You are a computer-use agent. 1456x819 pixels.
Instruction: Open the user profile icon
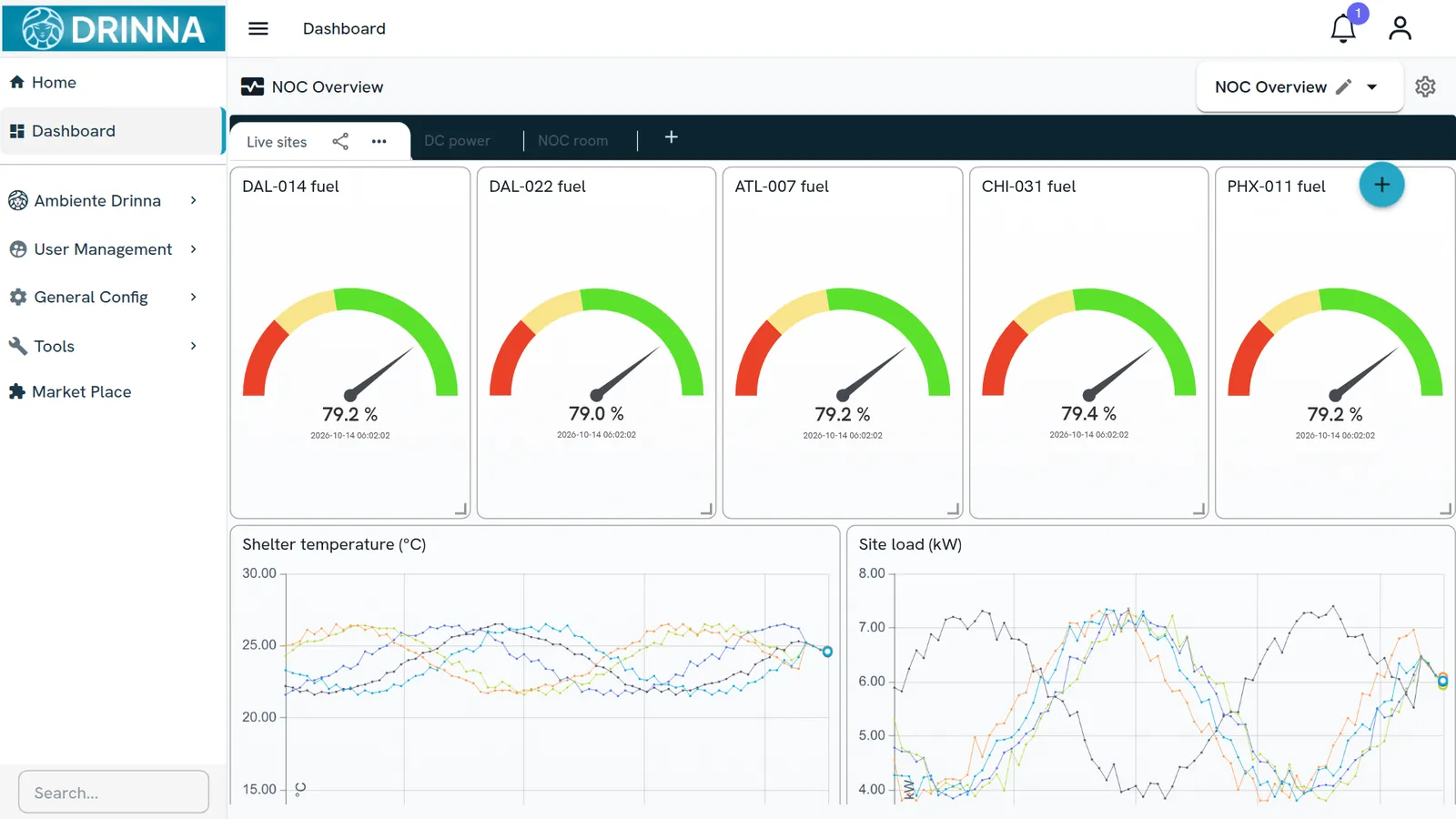click(x=1400, y=29)
